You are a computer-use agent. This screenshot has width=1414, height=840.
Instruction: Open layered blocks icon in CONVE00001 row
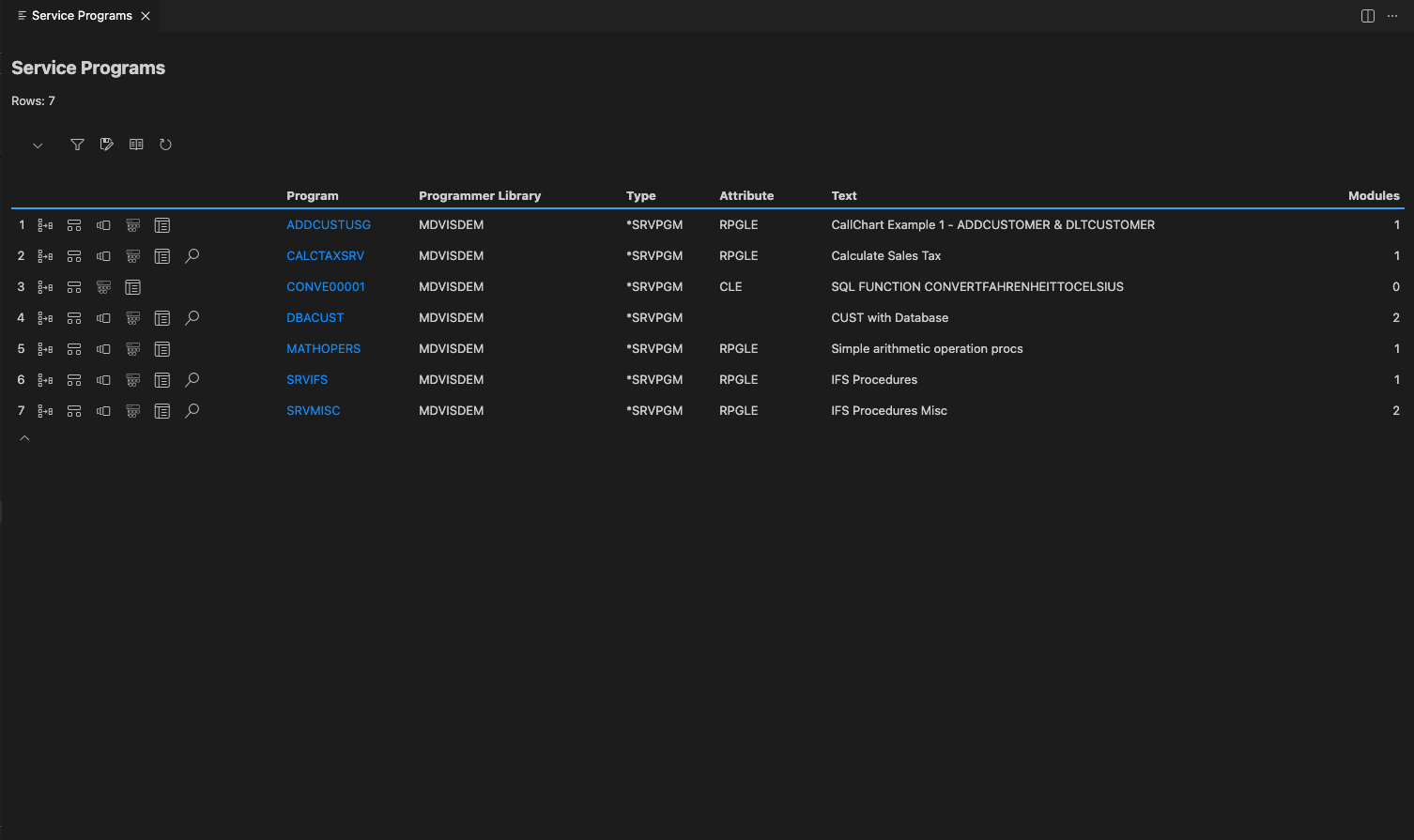coord(103,287)
